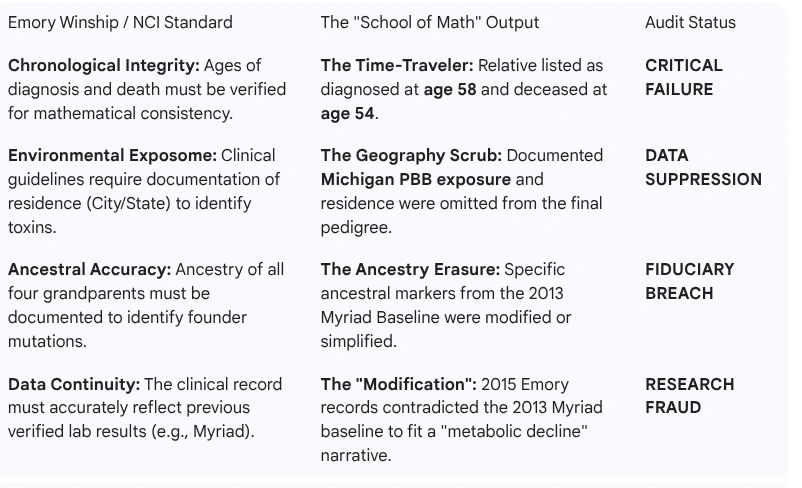Click the CRITICAL FAILURE status cell

click(684, 77)
